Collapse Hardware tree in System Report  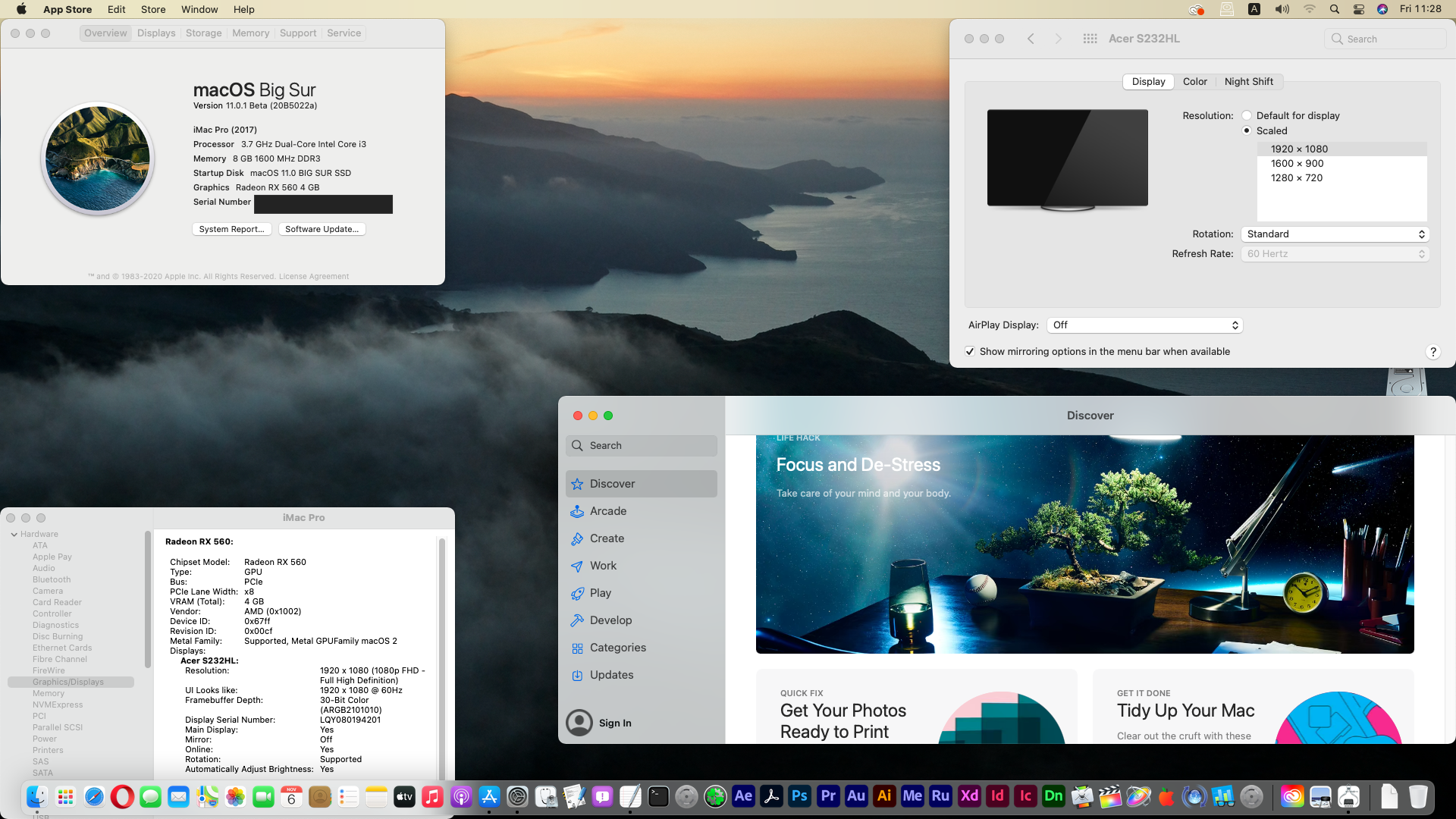pyautogui.click(x=14, y=535)
